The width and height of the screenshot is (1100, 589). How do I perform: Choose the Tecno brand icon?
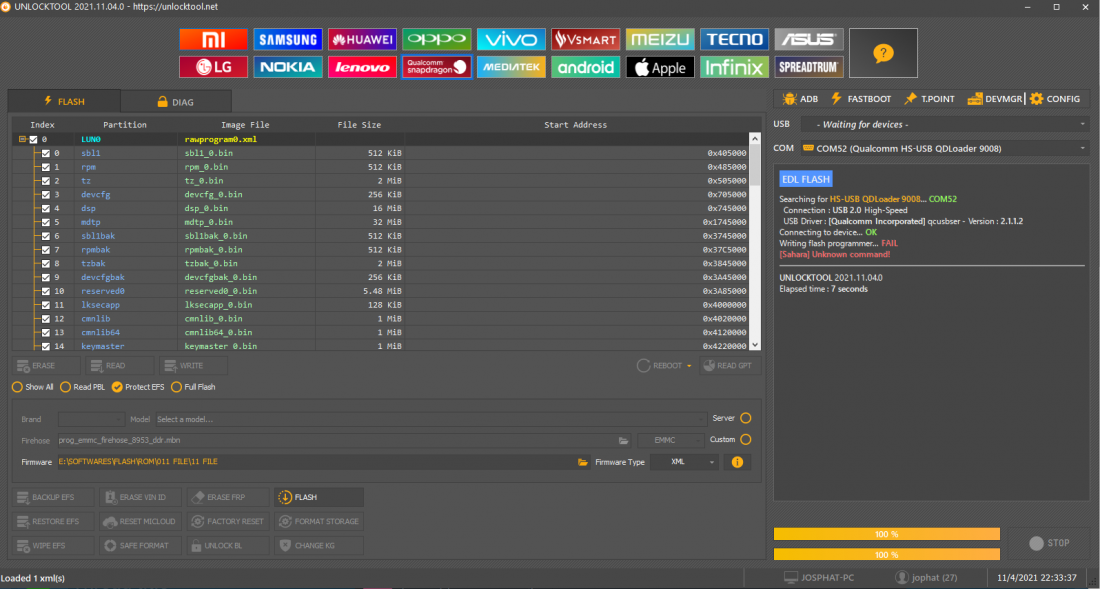click(735, 39)
